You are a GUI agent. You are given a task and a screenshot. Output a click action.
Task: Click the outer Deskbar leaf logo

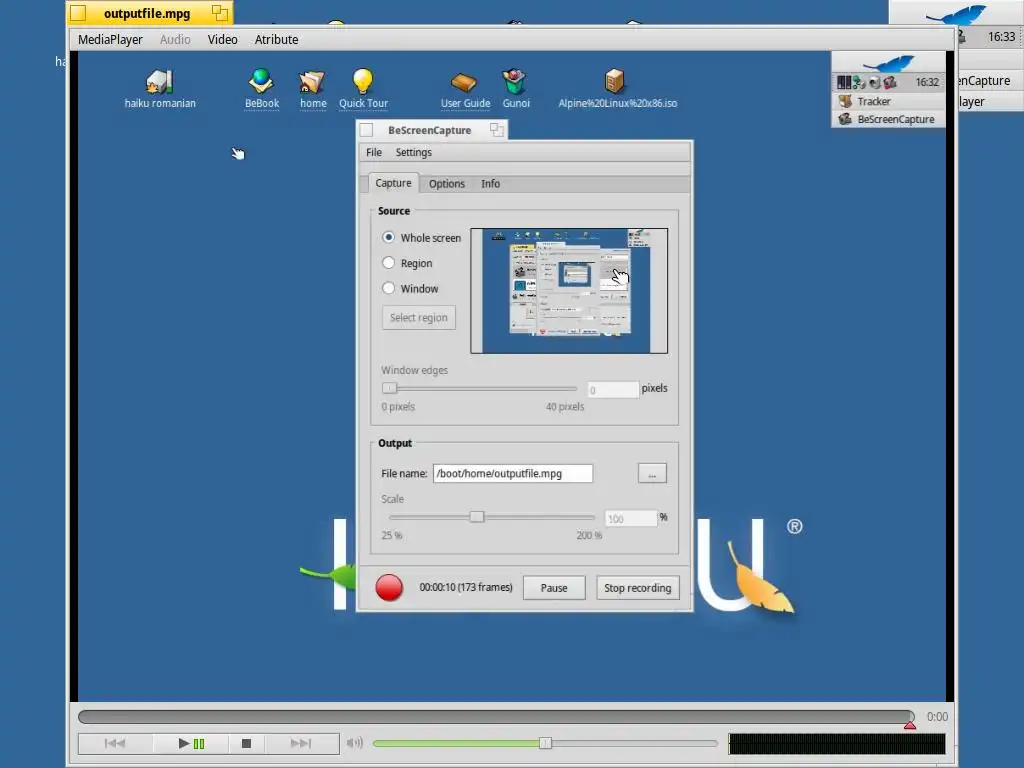[x=956, y=14]
